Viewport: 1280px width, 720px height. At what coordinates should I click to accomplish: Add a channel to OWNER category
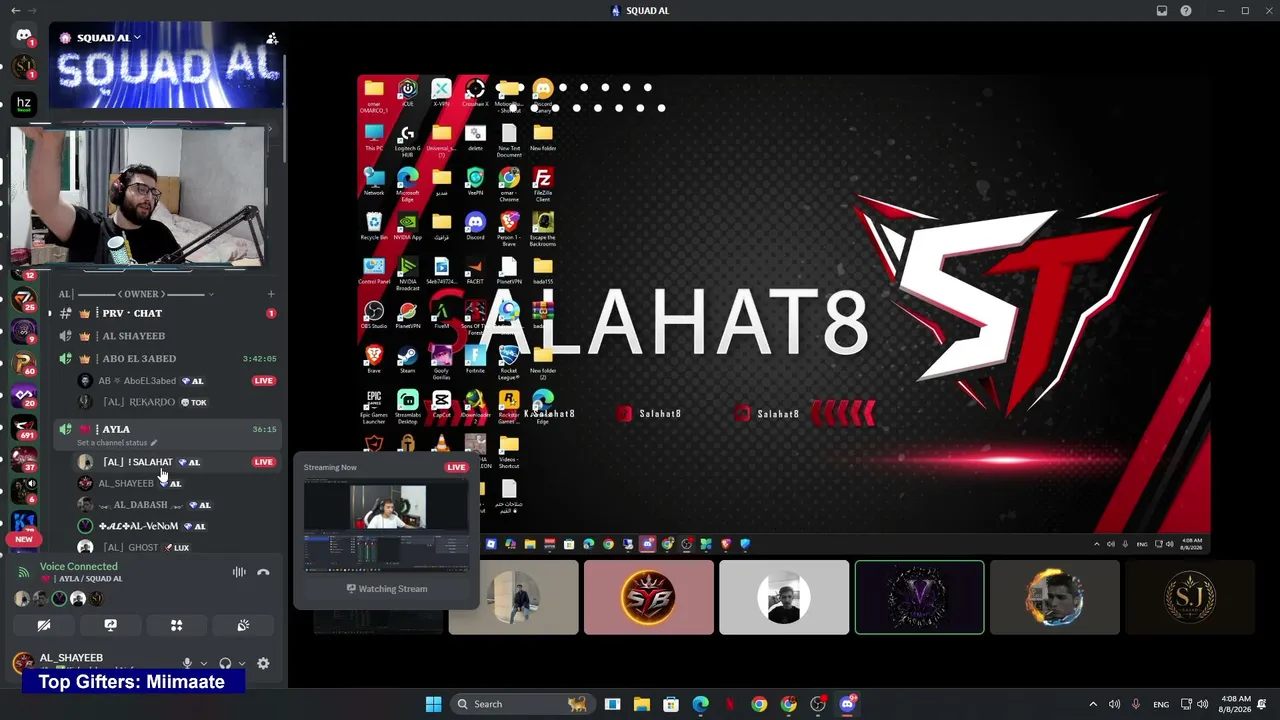click(x=271, y=294)
